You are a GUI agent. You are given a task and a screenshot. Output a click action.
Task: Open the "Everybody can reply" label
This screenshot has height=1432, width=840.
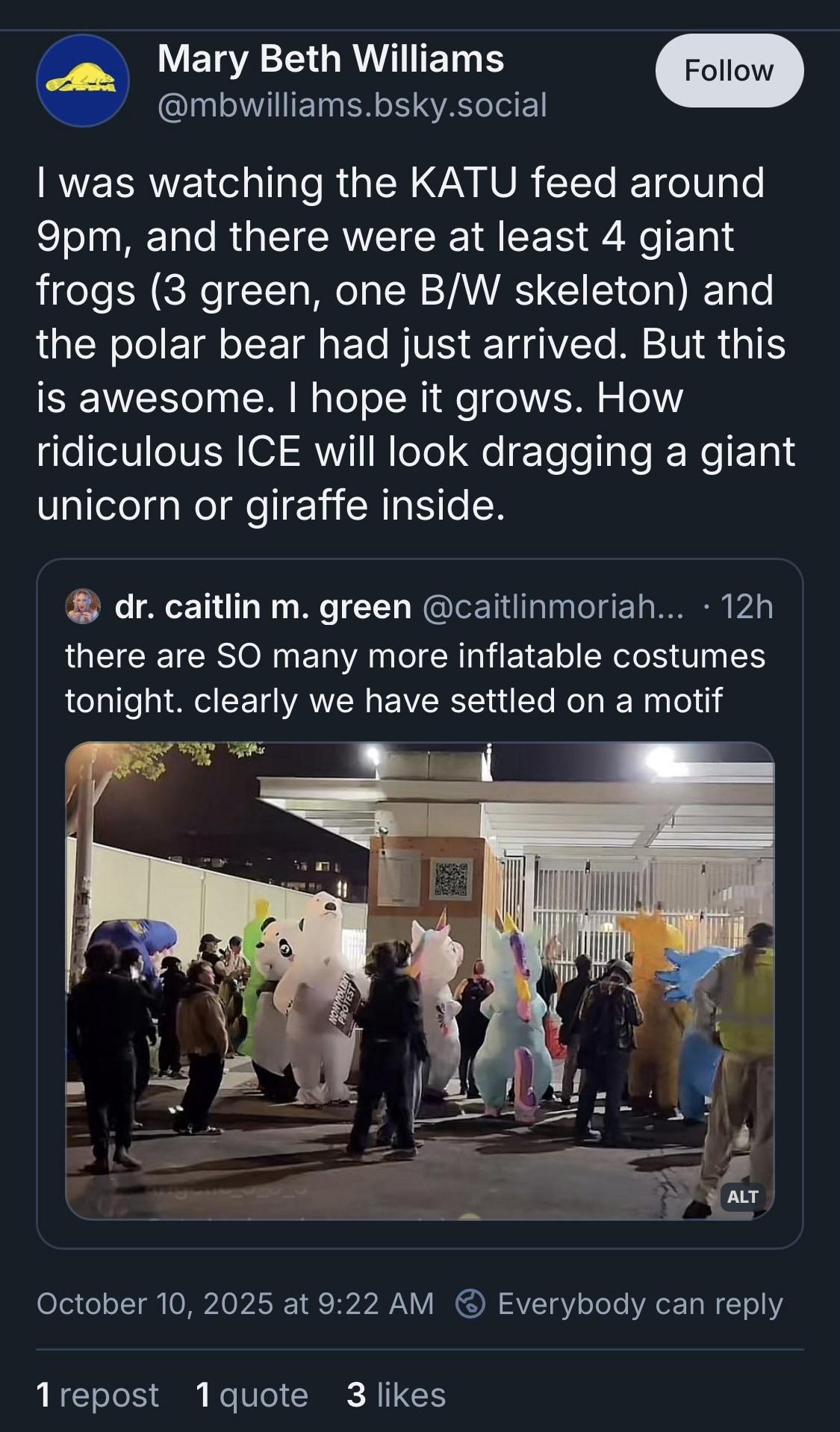640,1304
